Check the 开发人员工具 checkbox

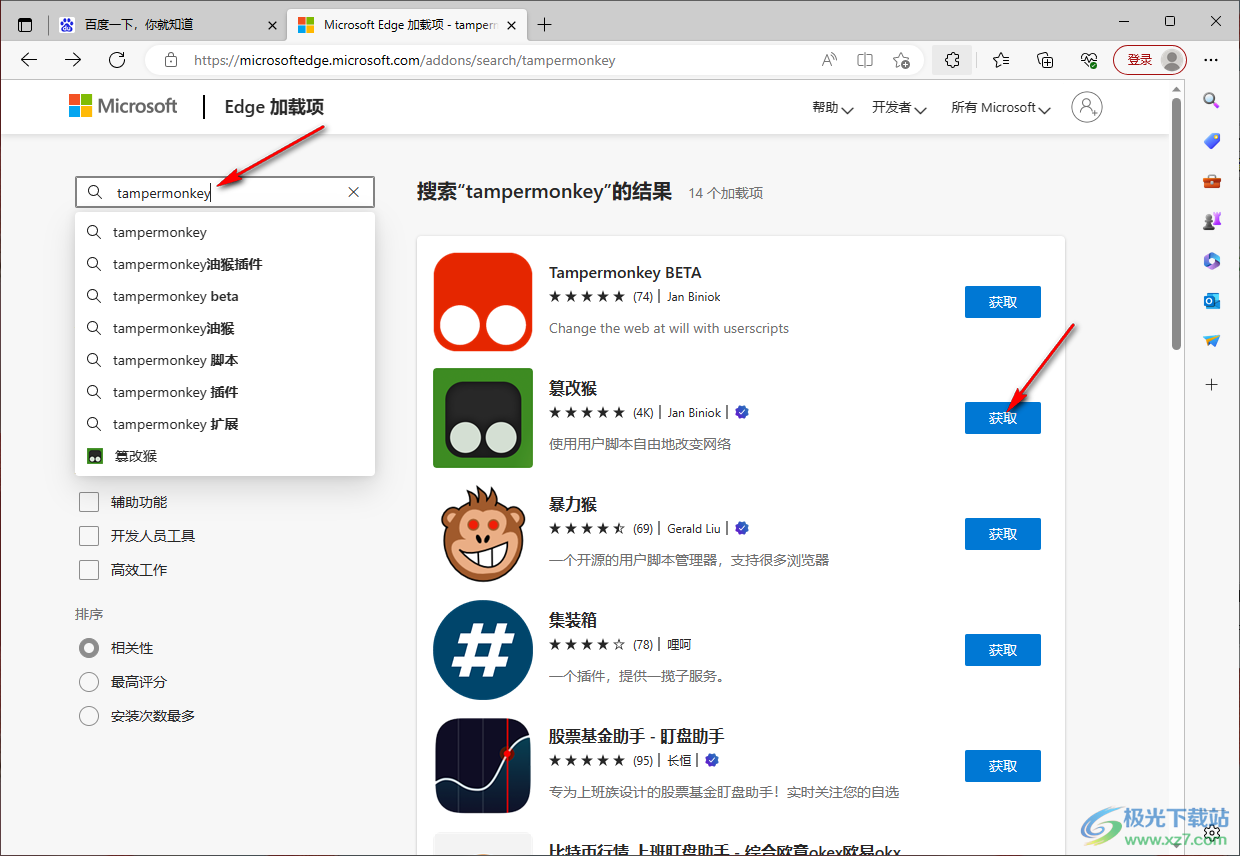pos(89,536)
